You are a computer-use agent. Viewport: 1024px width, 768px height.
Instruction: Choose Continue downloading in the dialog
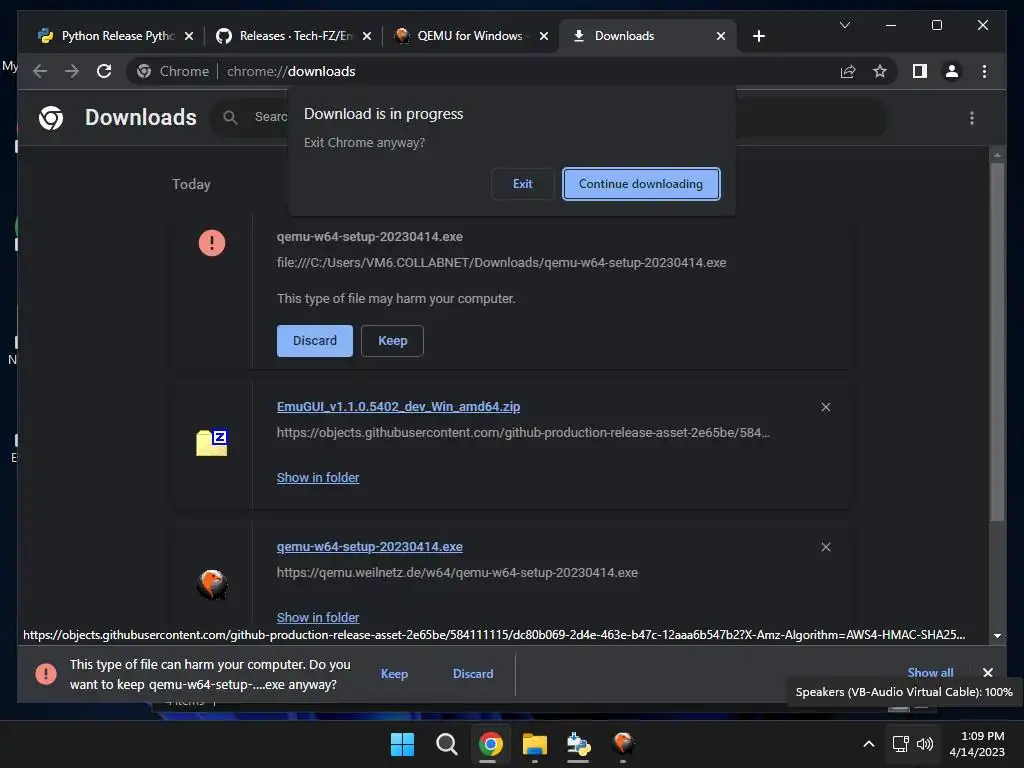tap(641, 184)
